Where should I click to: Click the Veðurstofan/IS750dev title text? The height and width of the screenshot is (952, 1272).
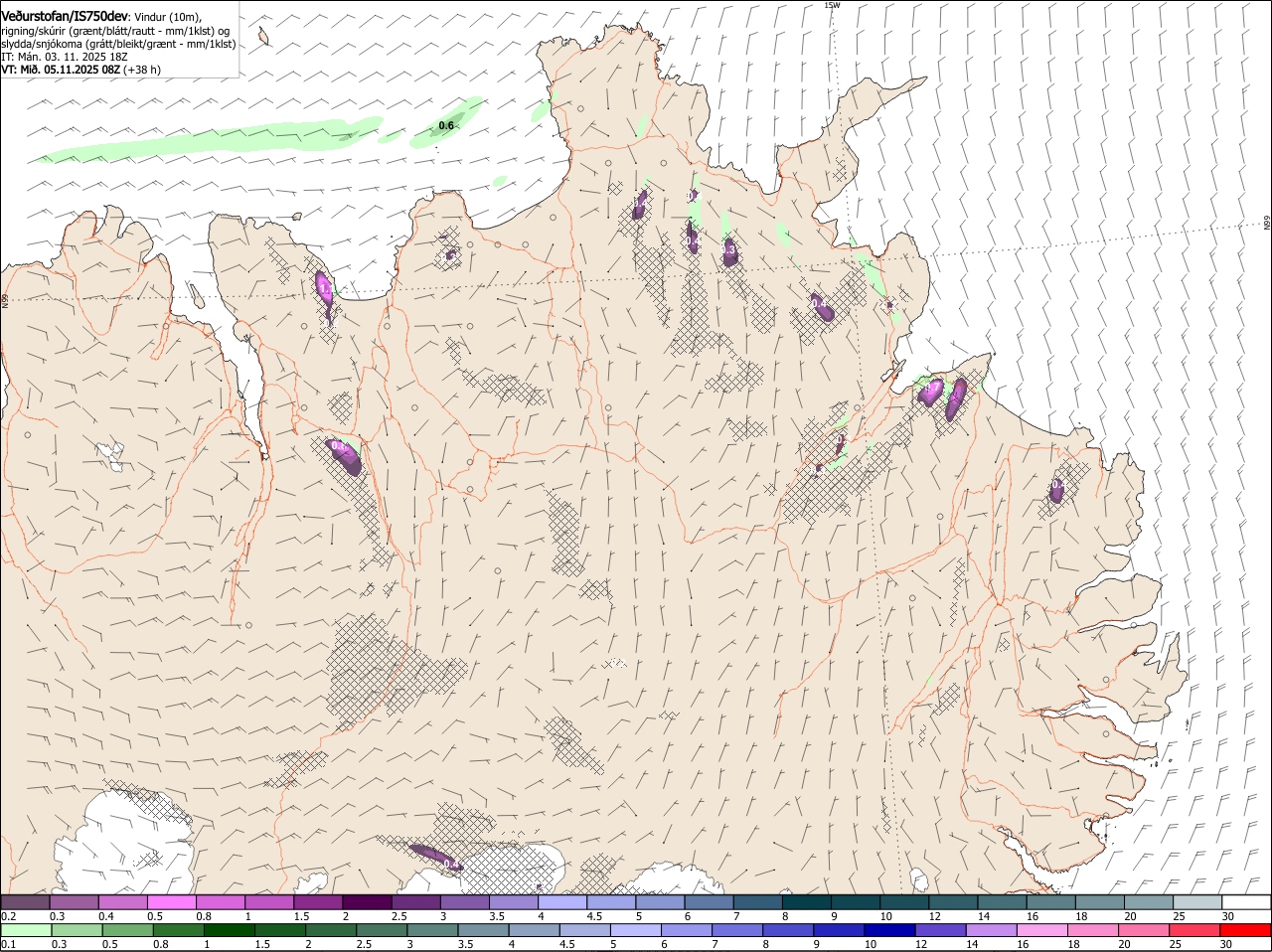(66, 17)
